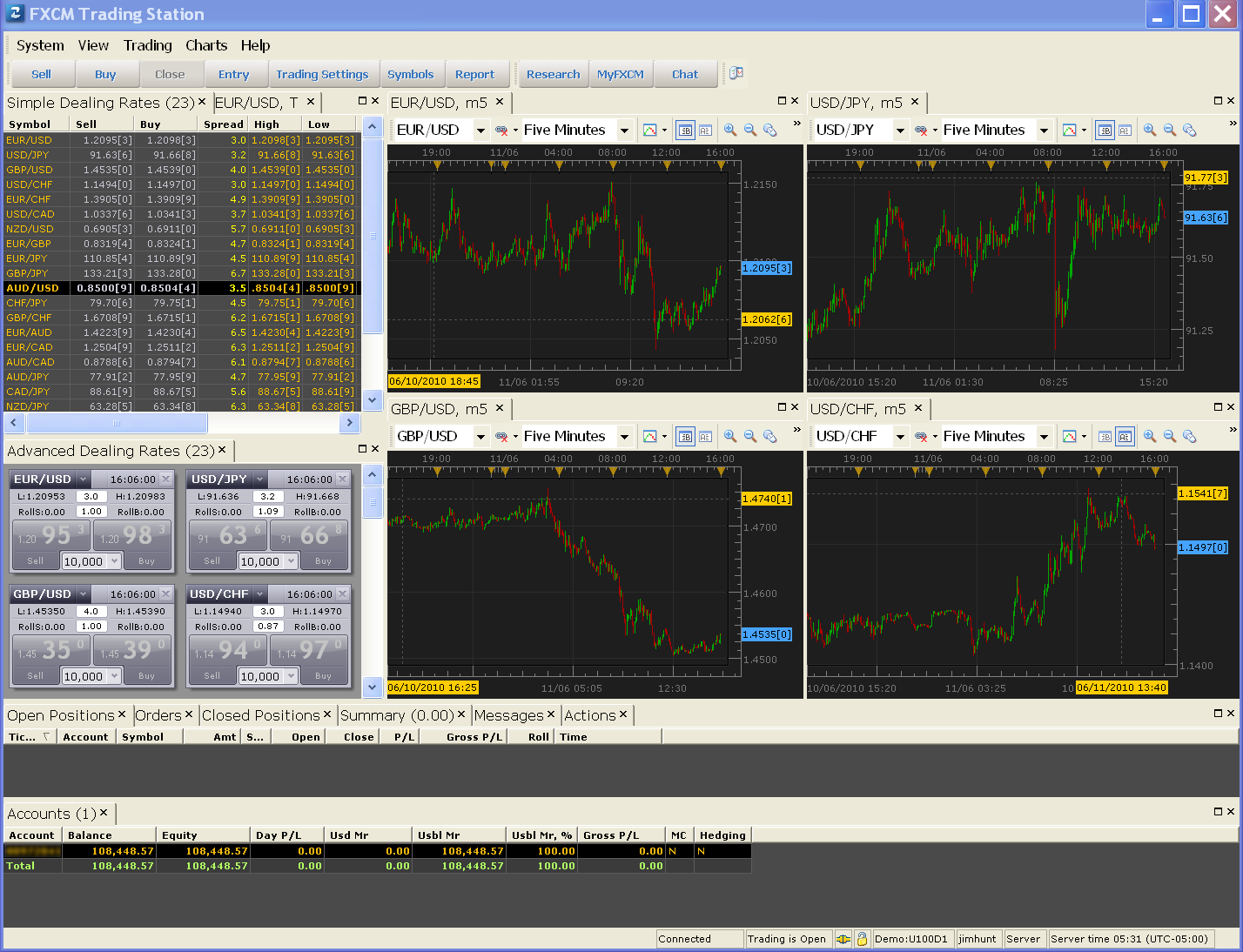Open the GBP/USD symbol dropdown on chart
The width and height of the screenshot is (1243, 952).
click(480, 437)
